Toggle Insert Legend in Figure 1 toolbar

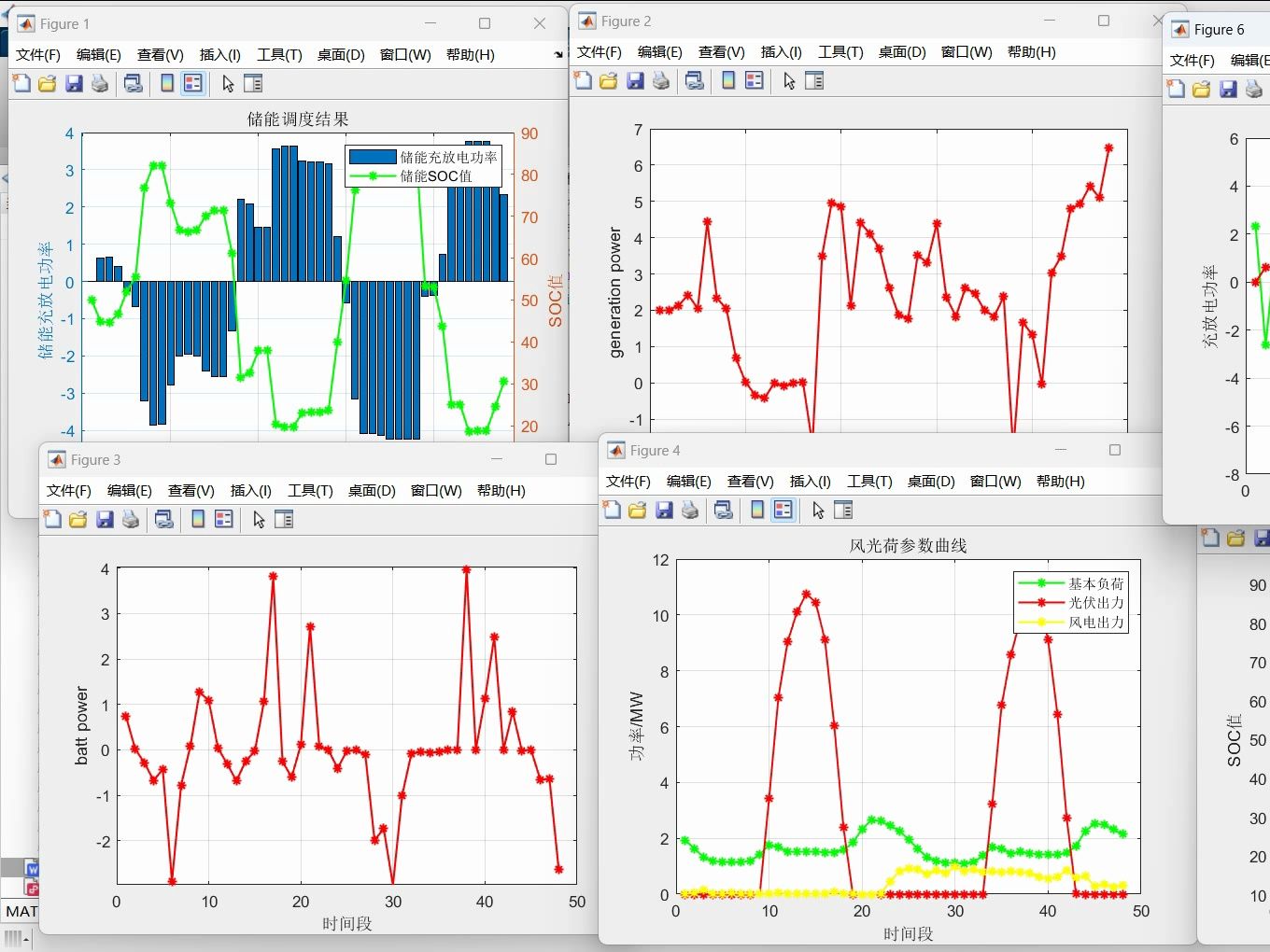click(193, 83)
